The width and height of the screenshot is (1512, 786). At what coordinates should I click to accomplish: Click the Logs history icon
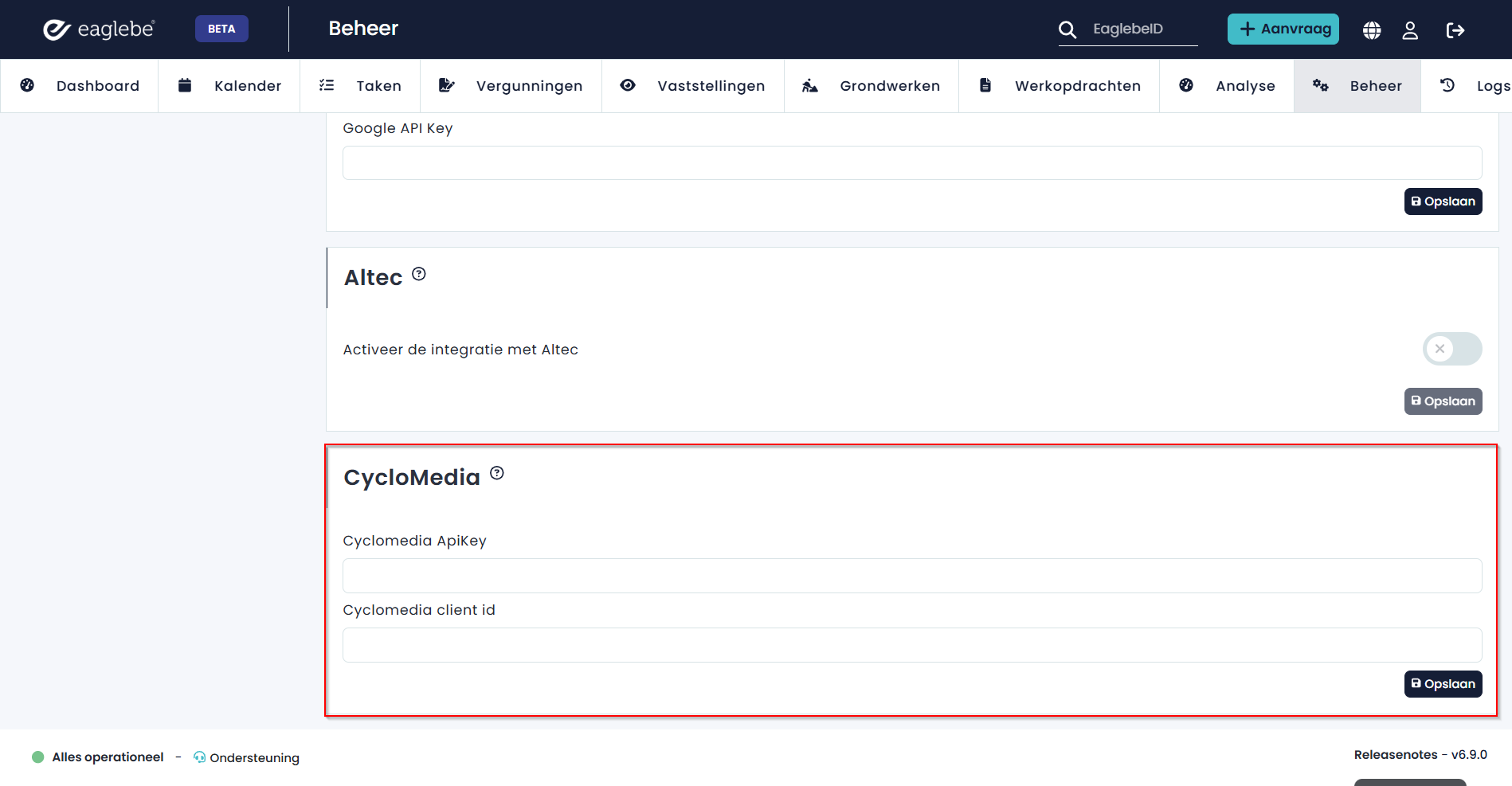click(x=1447, y=85)
